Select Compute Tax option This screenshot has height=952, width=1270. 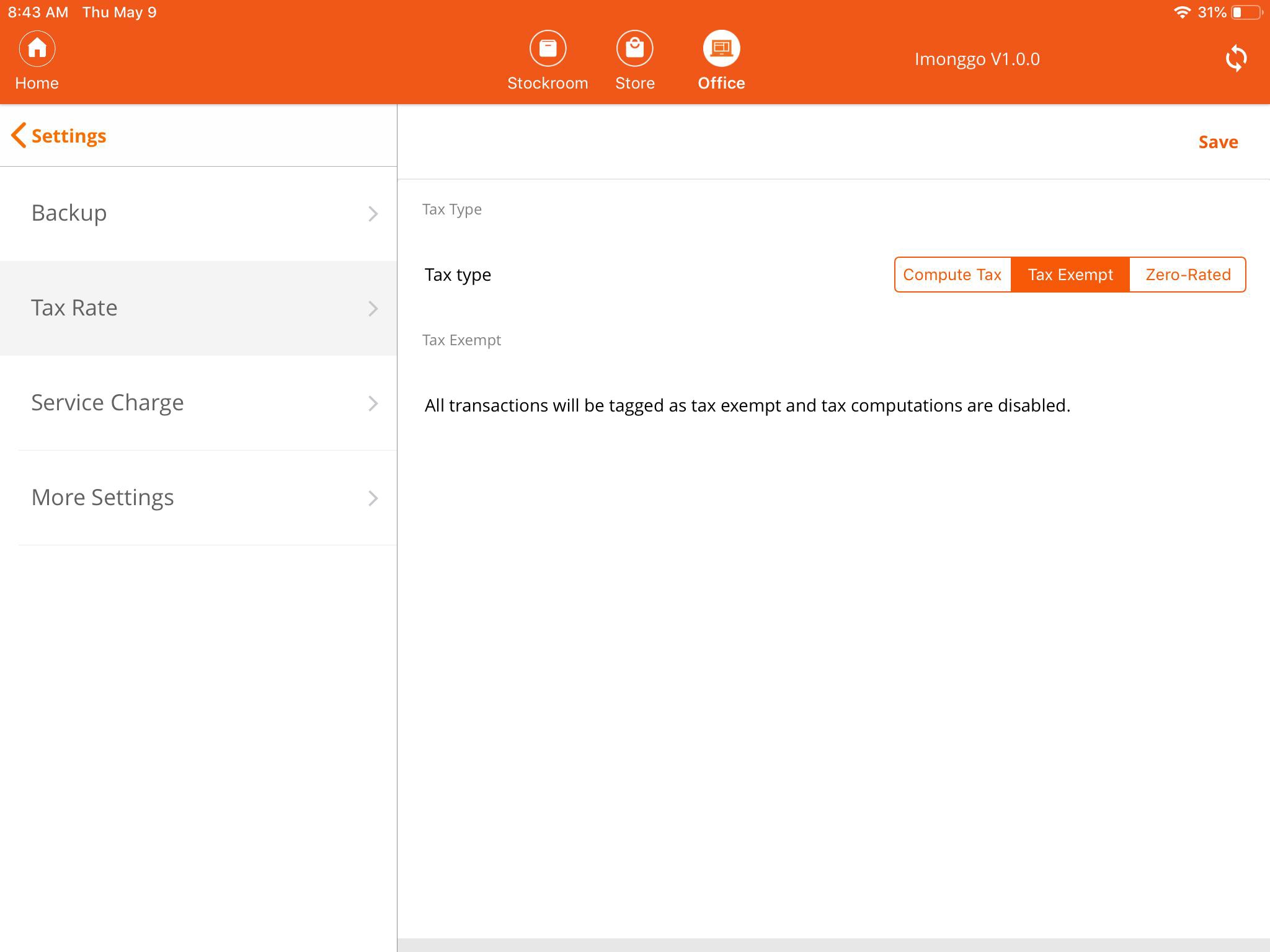click(952, 275)
